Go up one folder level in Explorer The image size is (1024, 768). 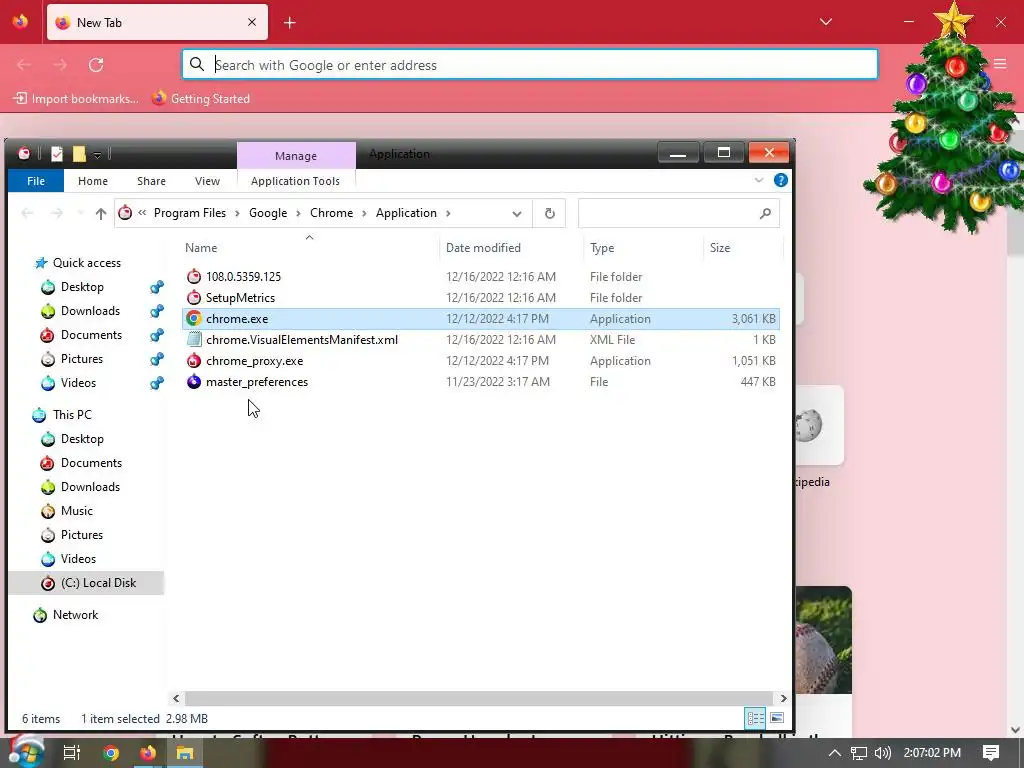tap(101, 214)
